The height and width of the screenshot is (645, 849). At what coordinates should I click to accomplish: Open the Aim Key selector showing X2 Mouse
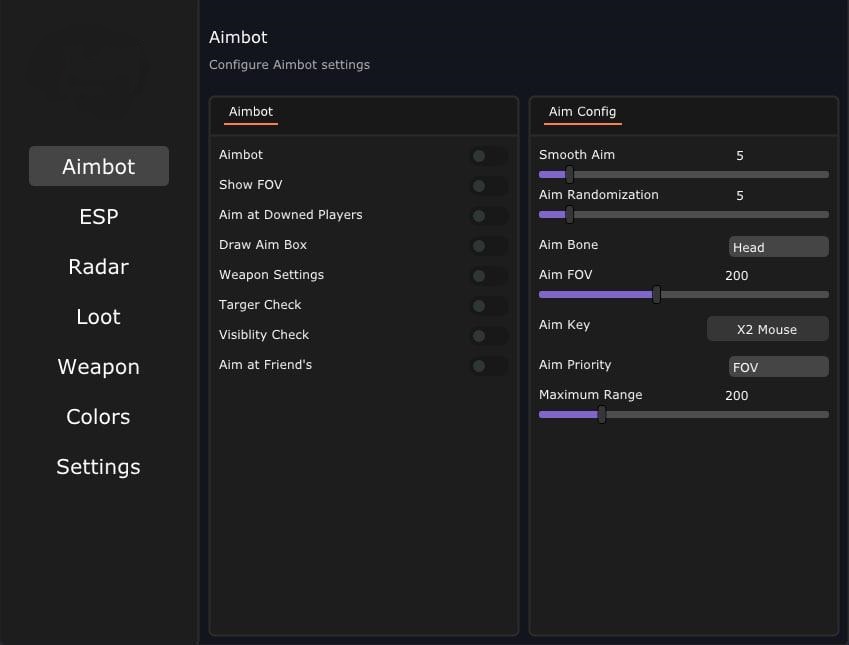click(x=767, y=328)
